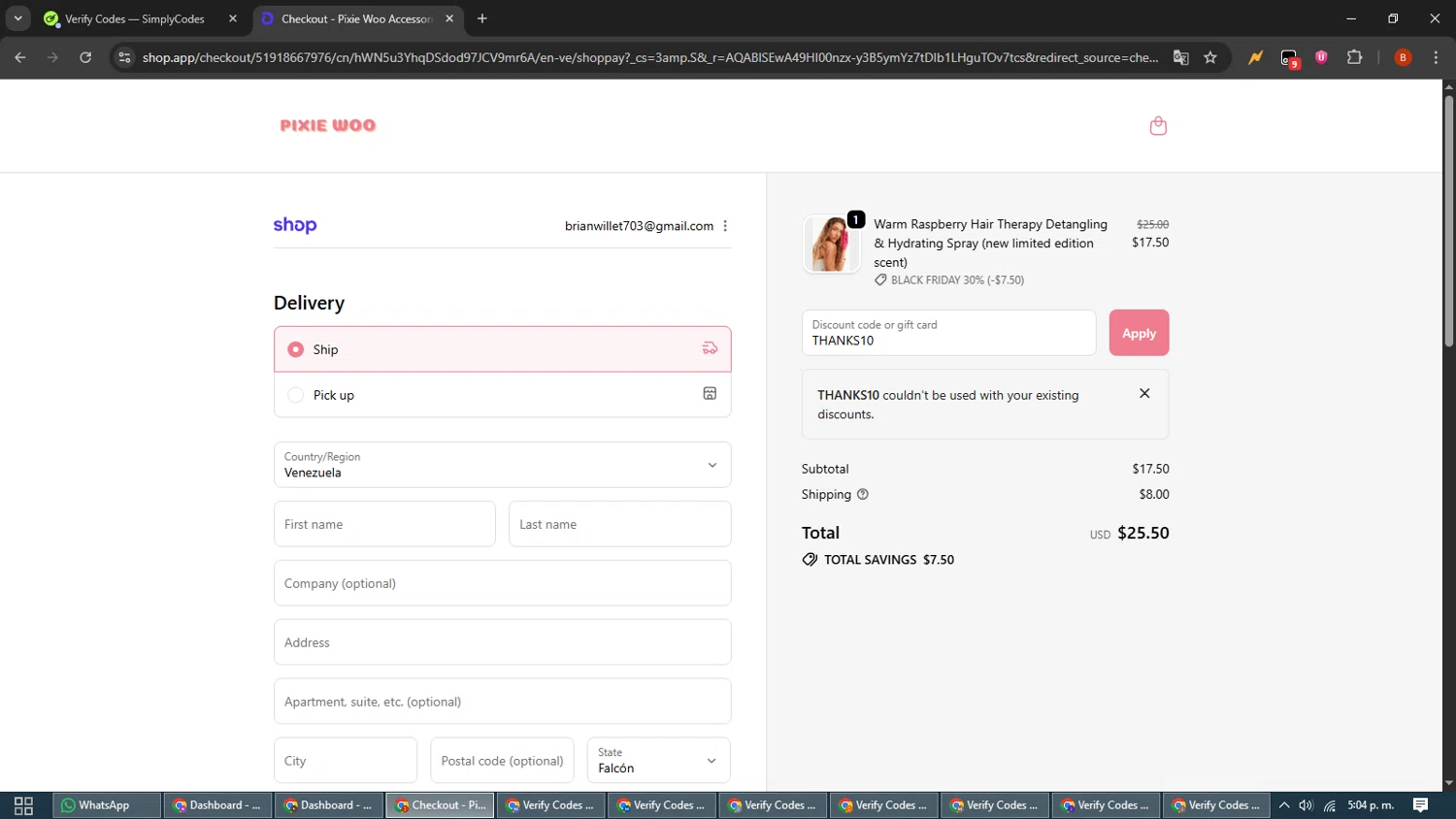Image resolution: width=1456 pixels, height=819 pixels.
Task: Focus the Last name field
Action: (619, 524)
